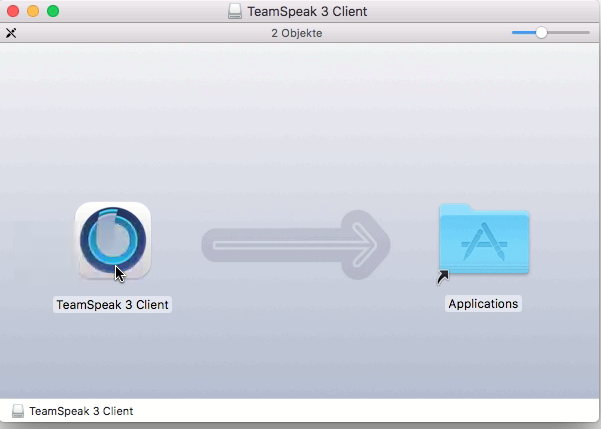
Task: Click the left end of icon size slider
Action: [515, 33]
